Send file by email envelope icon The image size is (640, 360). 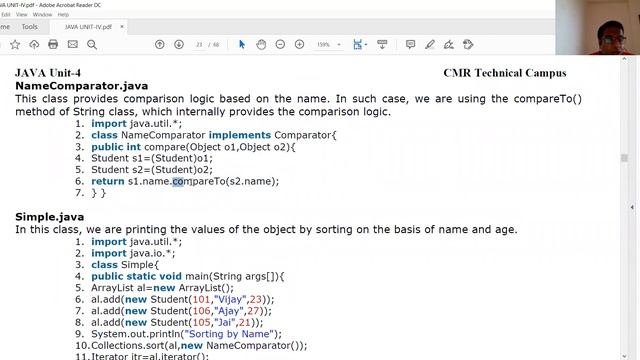[x=73, y=44]
